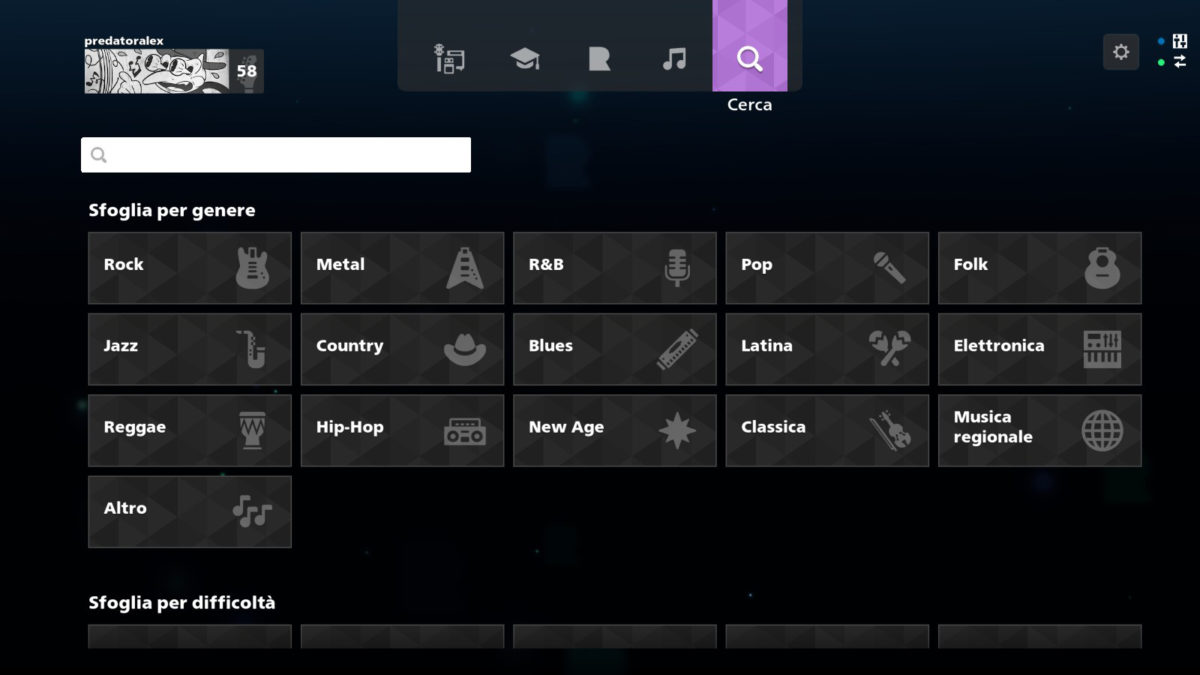
Task: Browse the Rock genre tile
Action: pos(190,268)
